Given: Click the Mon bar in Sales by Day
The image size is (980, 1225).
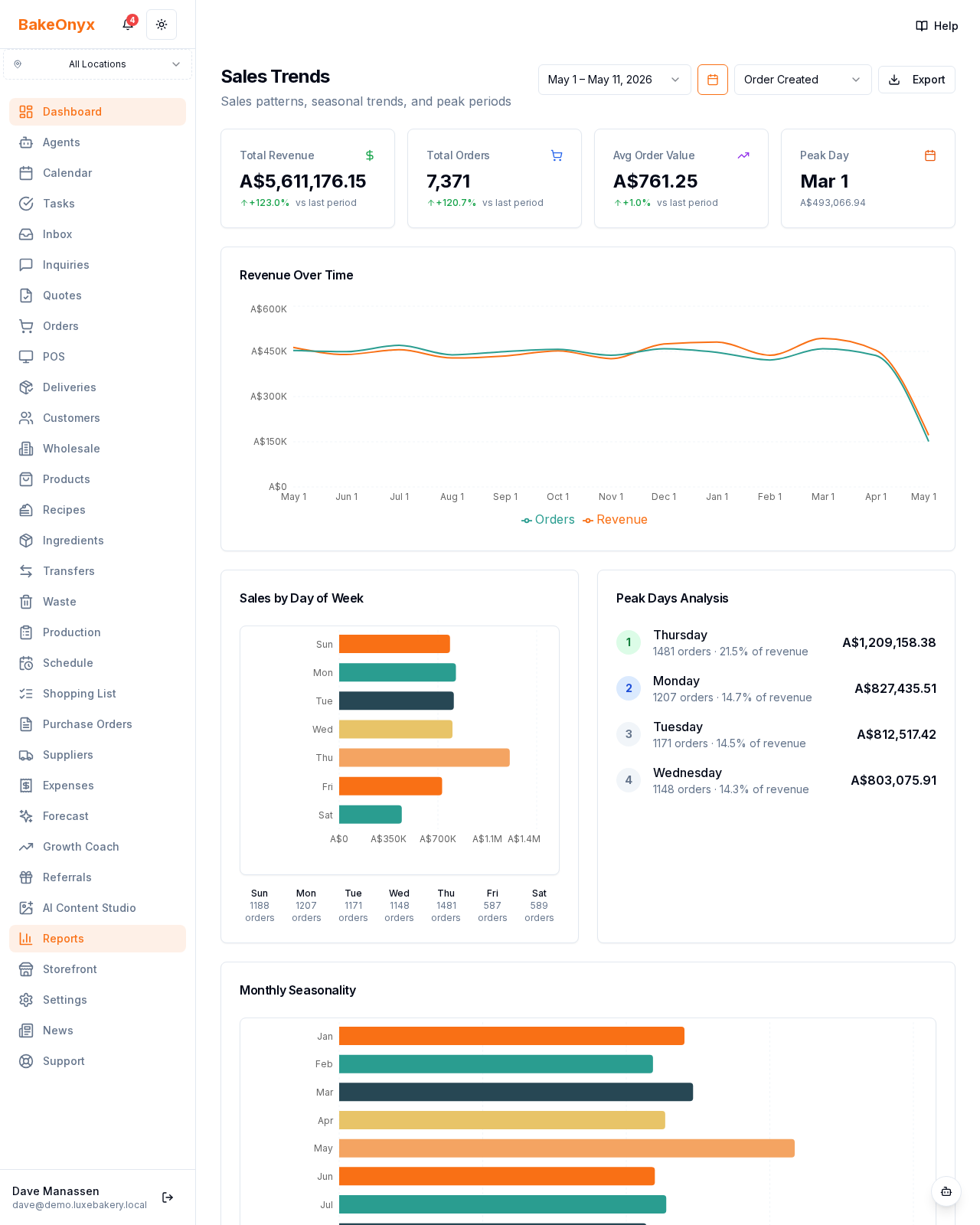Looking at the screenshot, I should point(397,673).
